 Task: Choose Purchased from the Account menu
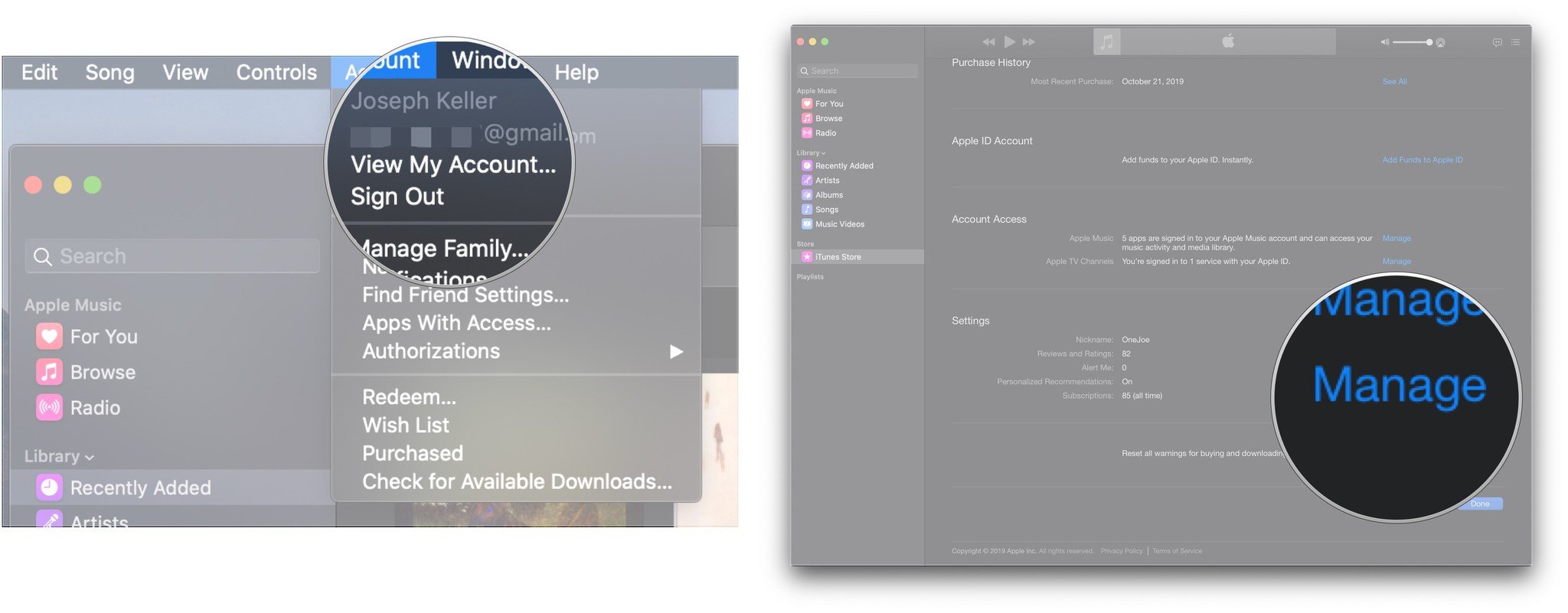pos(412,454)
